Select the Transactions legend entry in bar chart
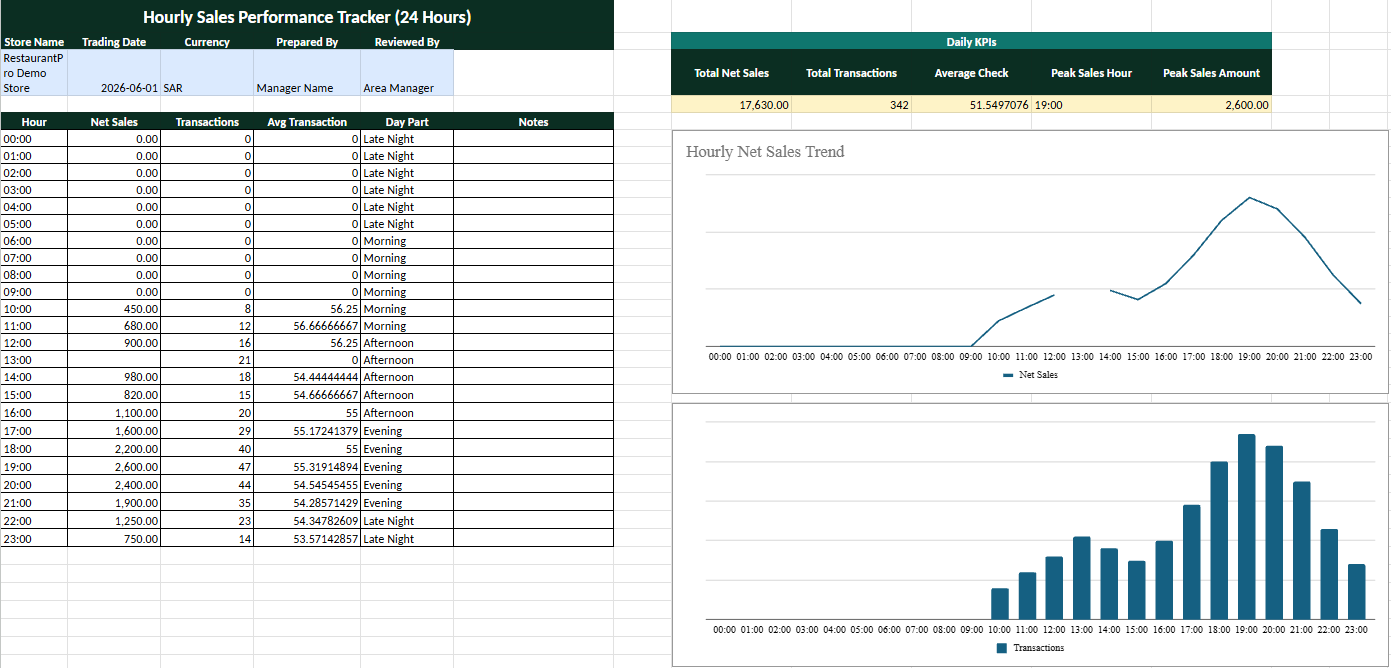The image size is (1391, 668). 1030,648
